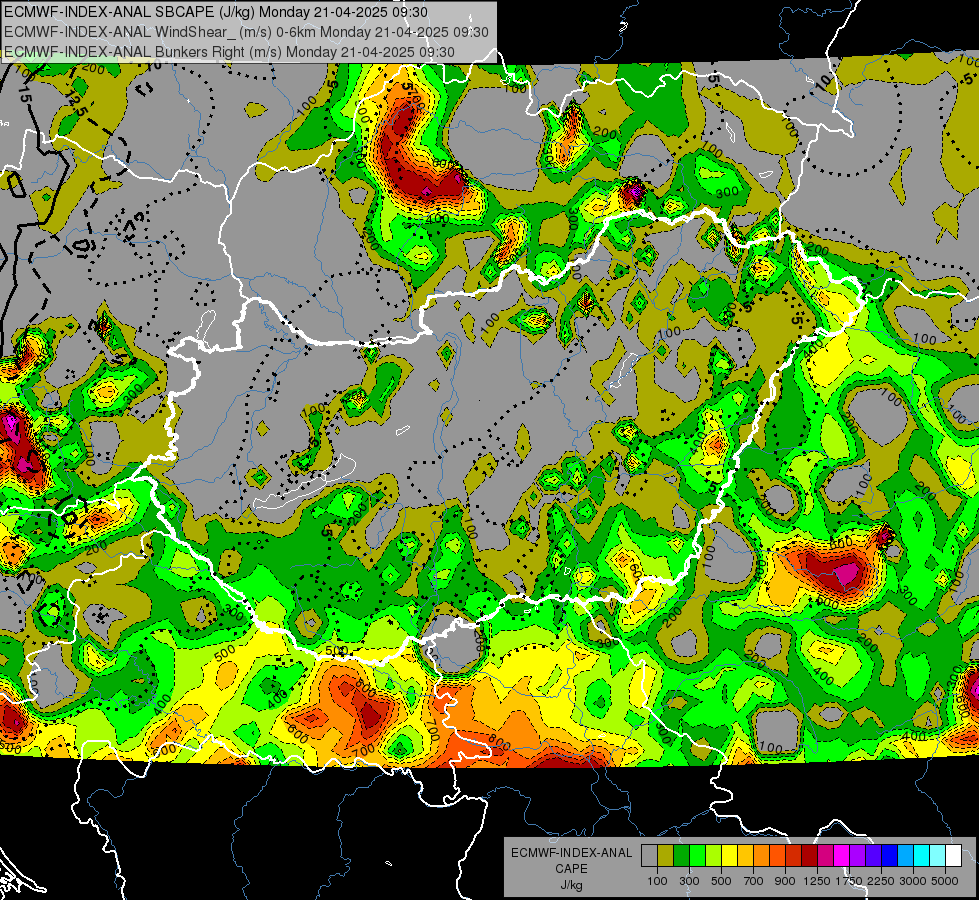
Task: Pick the yellow-green legend swatch
Action: [713, 856]
